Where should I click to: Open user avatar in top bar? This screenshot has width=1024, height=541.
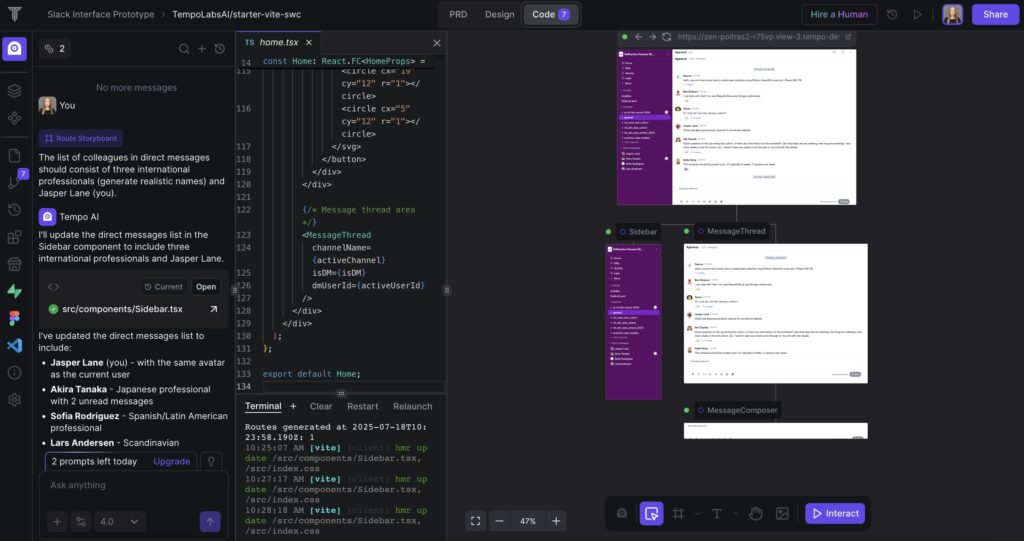point(952,14)
